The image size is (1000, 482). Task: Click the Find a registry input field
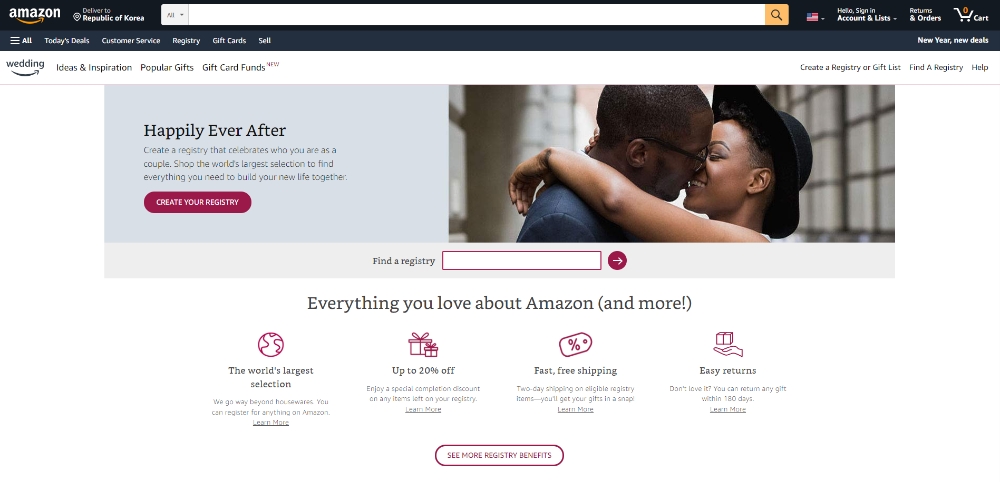(x=522, y=260)
